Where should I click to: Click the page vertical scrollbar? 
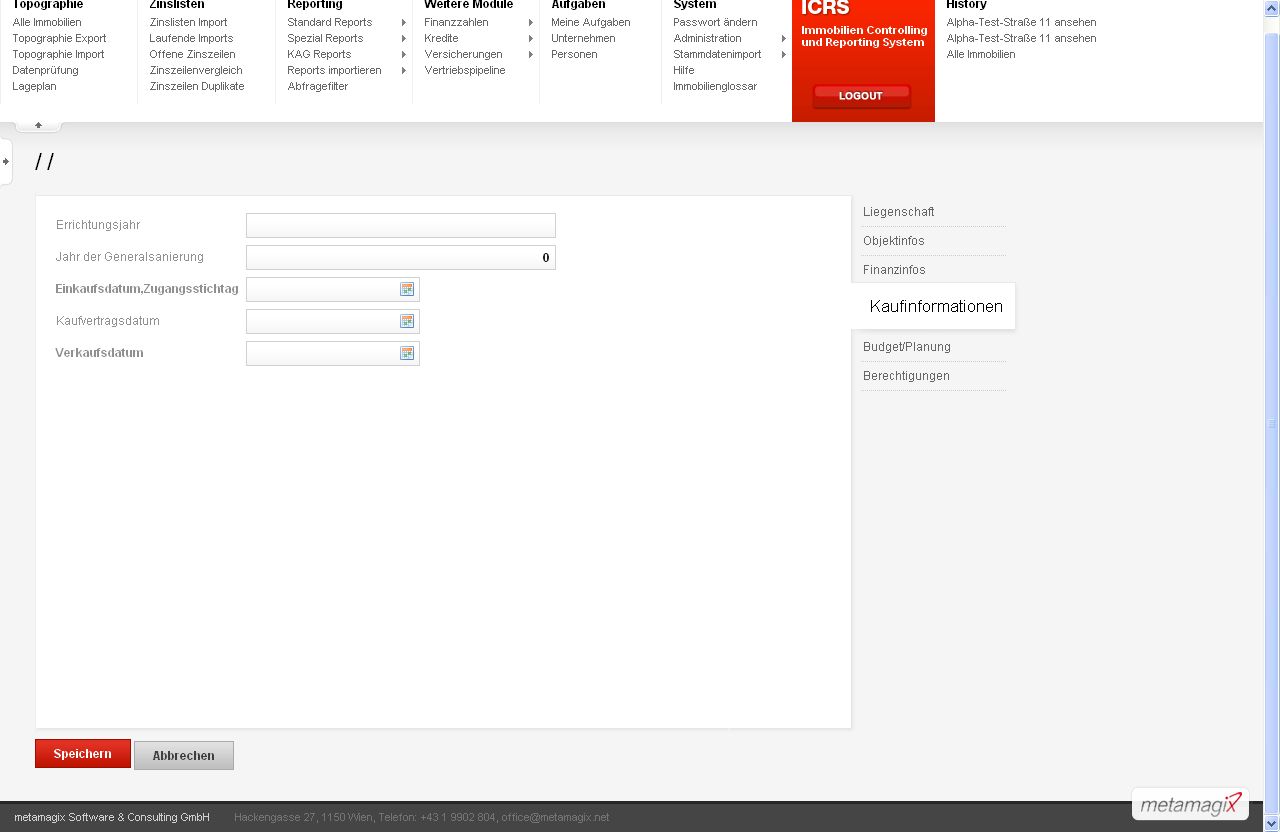point(1272,424)
